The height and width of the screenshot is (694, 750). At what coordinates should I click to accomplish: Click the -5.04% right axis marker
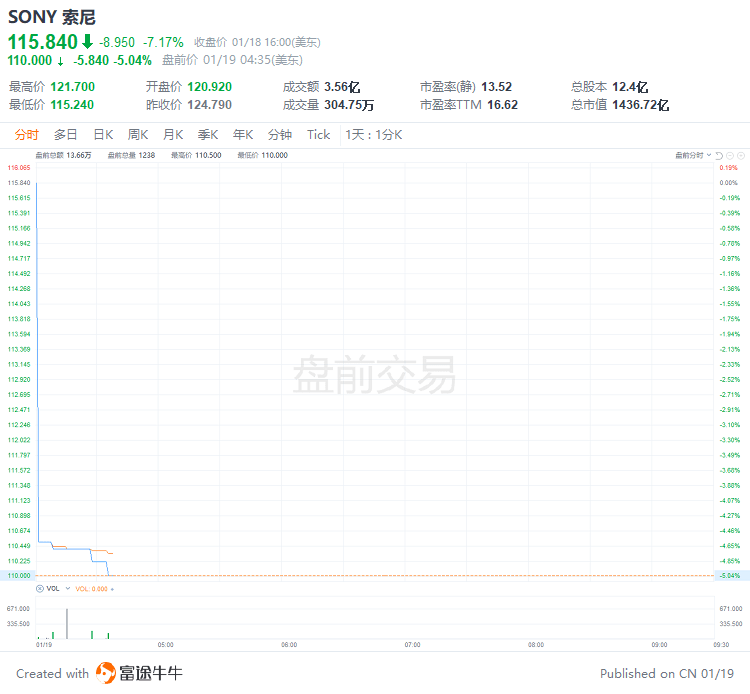tap(731, 576)
